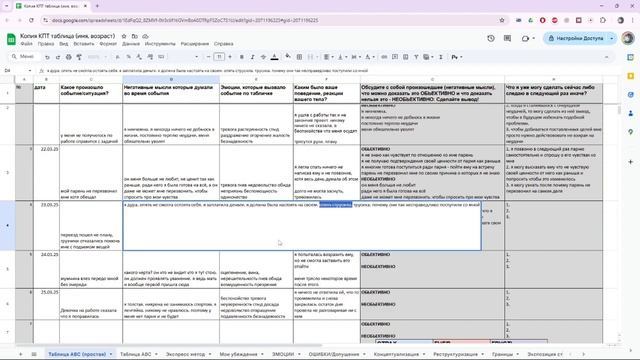Open the Google Sheets home icon
Viewport: 640px width, 360px height.
point(11,39)
